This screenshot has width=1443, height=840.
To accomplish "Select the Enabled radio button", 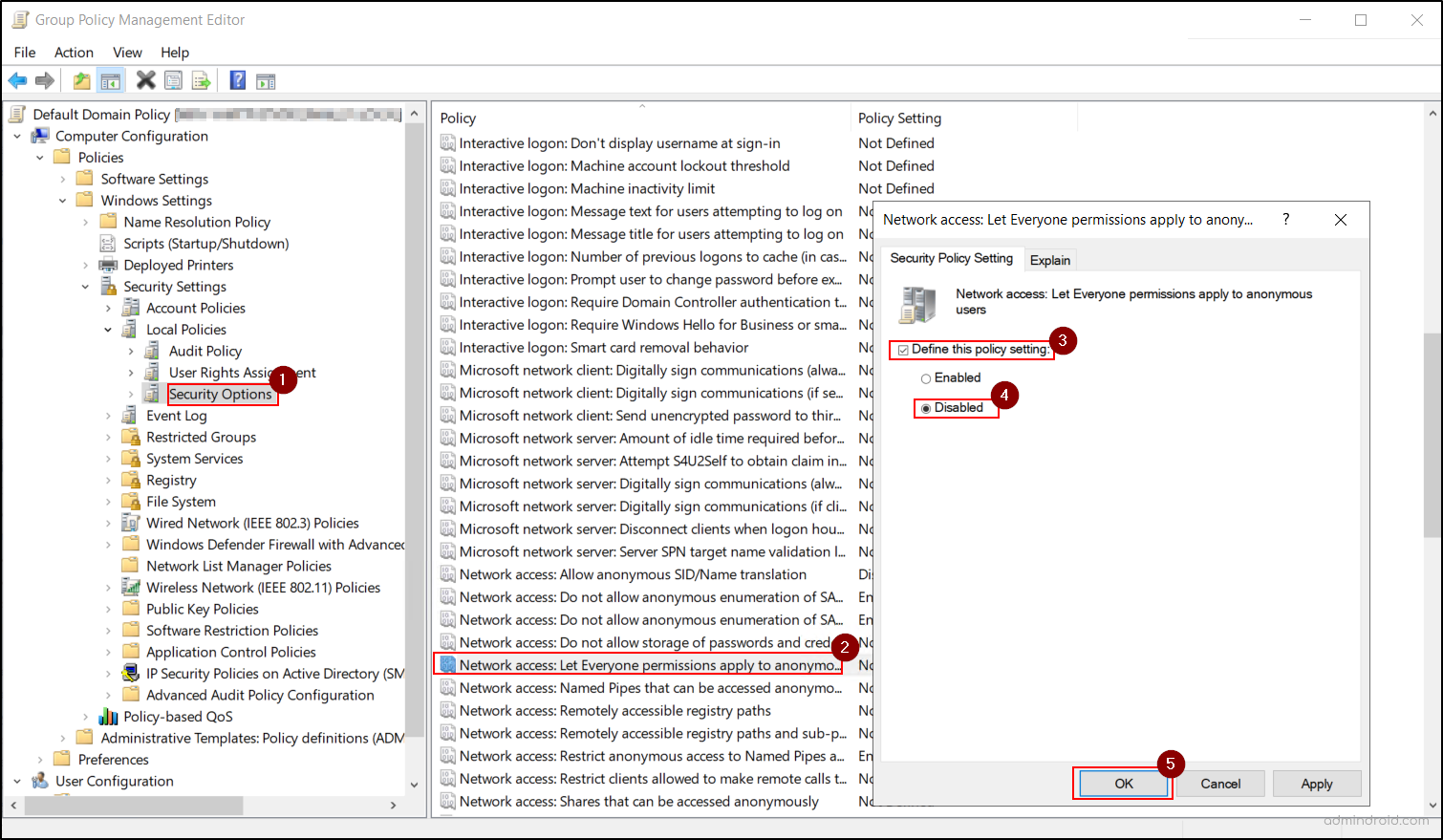I will pos(925,377).
